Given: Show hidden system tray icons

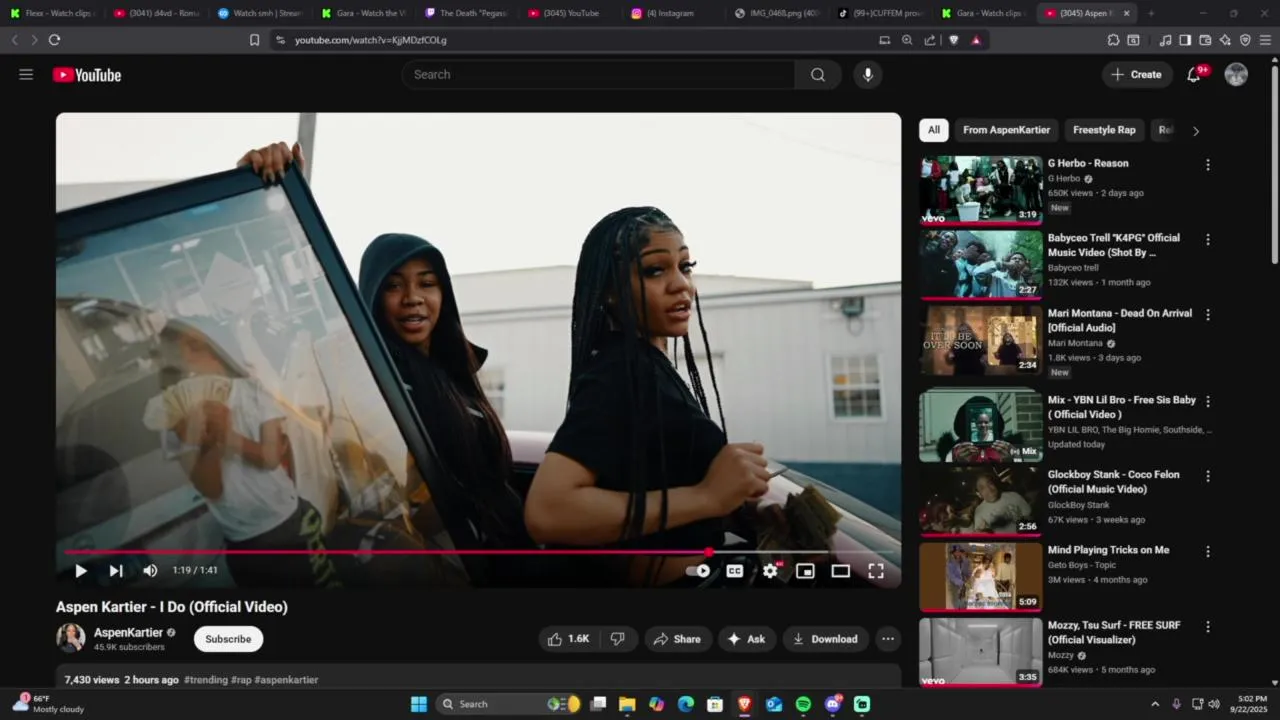Looking at the screenshot, I should point(1155,704).
